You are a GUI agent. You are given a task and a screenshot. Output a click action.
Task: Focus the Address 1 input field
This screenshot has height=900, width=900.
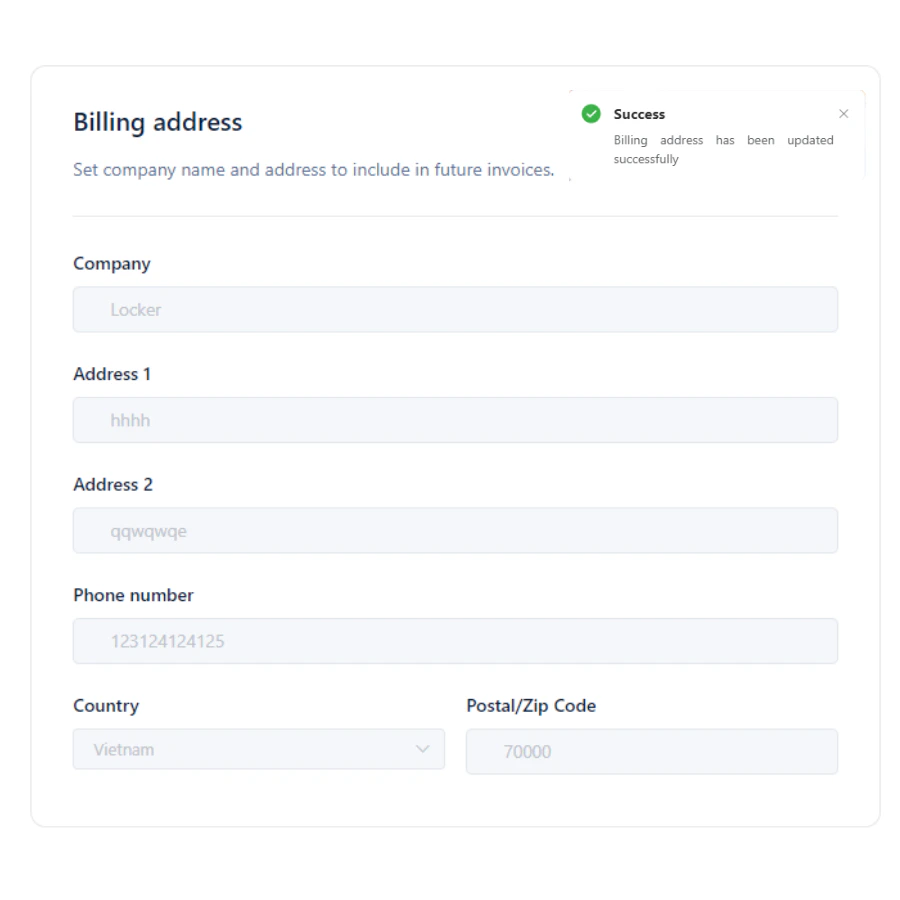point(455,420)
